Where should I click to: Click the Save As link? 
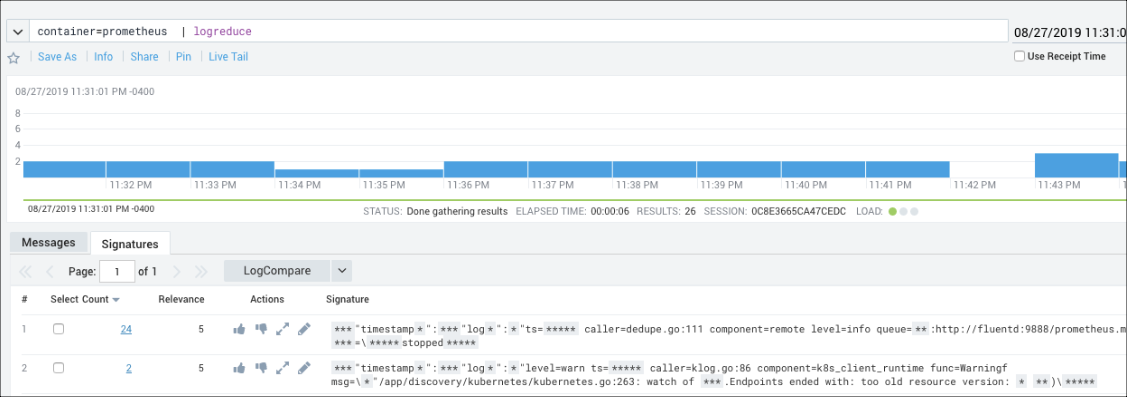point(58,57)
